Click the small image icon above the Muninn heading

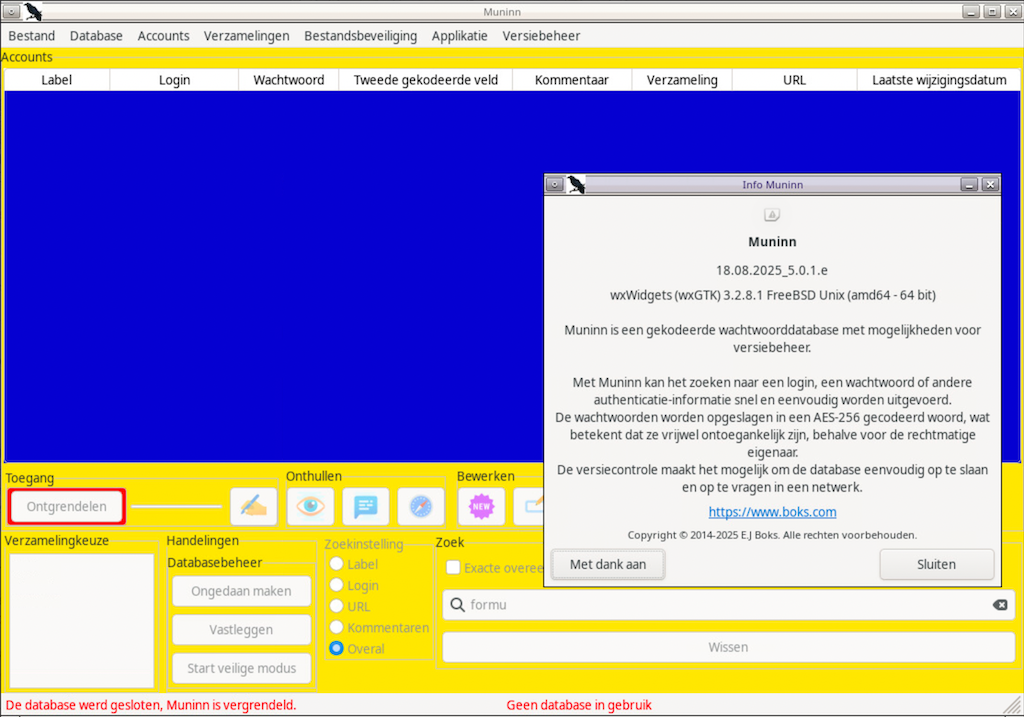772,215
